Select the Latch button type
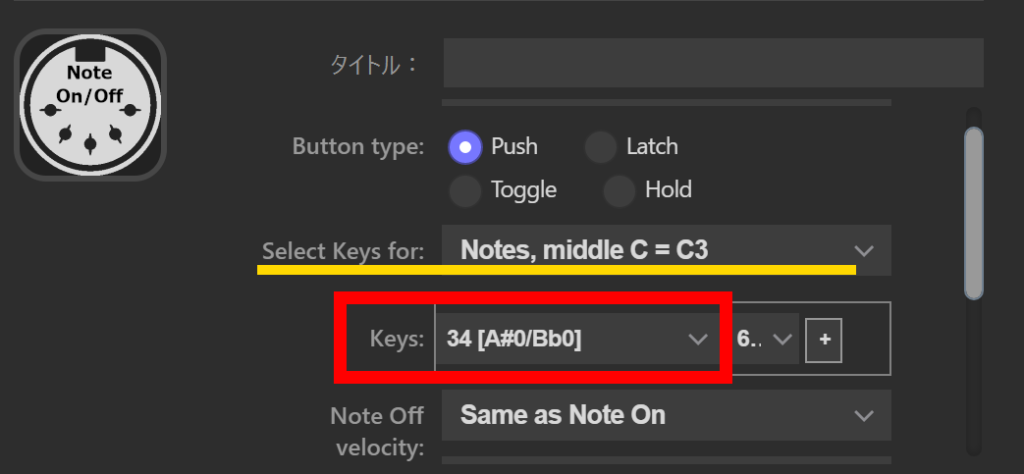The width and height of the screenshot is (1024, 474). (x=600, y=147)
